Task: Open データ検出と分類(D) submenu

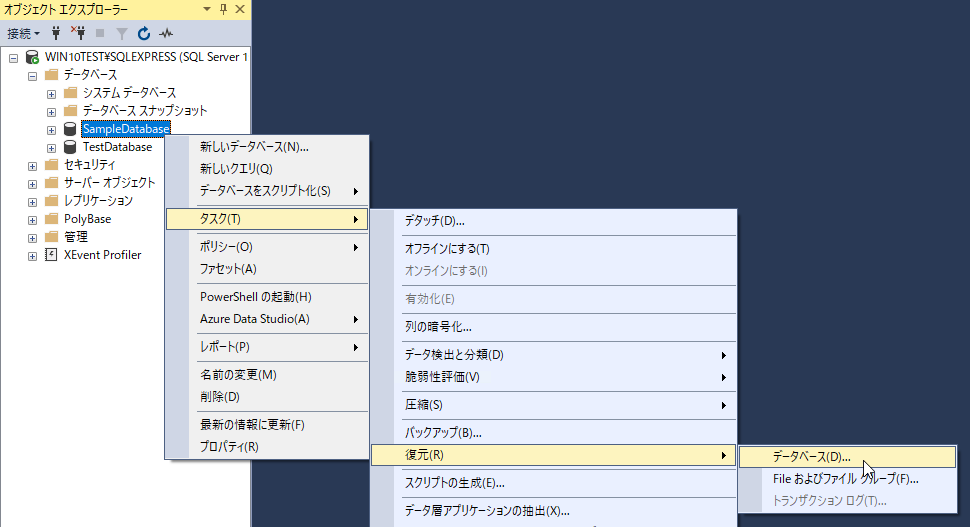Action: click(554, 355)
